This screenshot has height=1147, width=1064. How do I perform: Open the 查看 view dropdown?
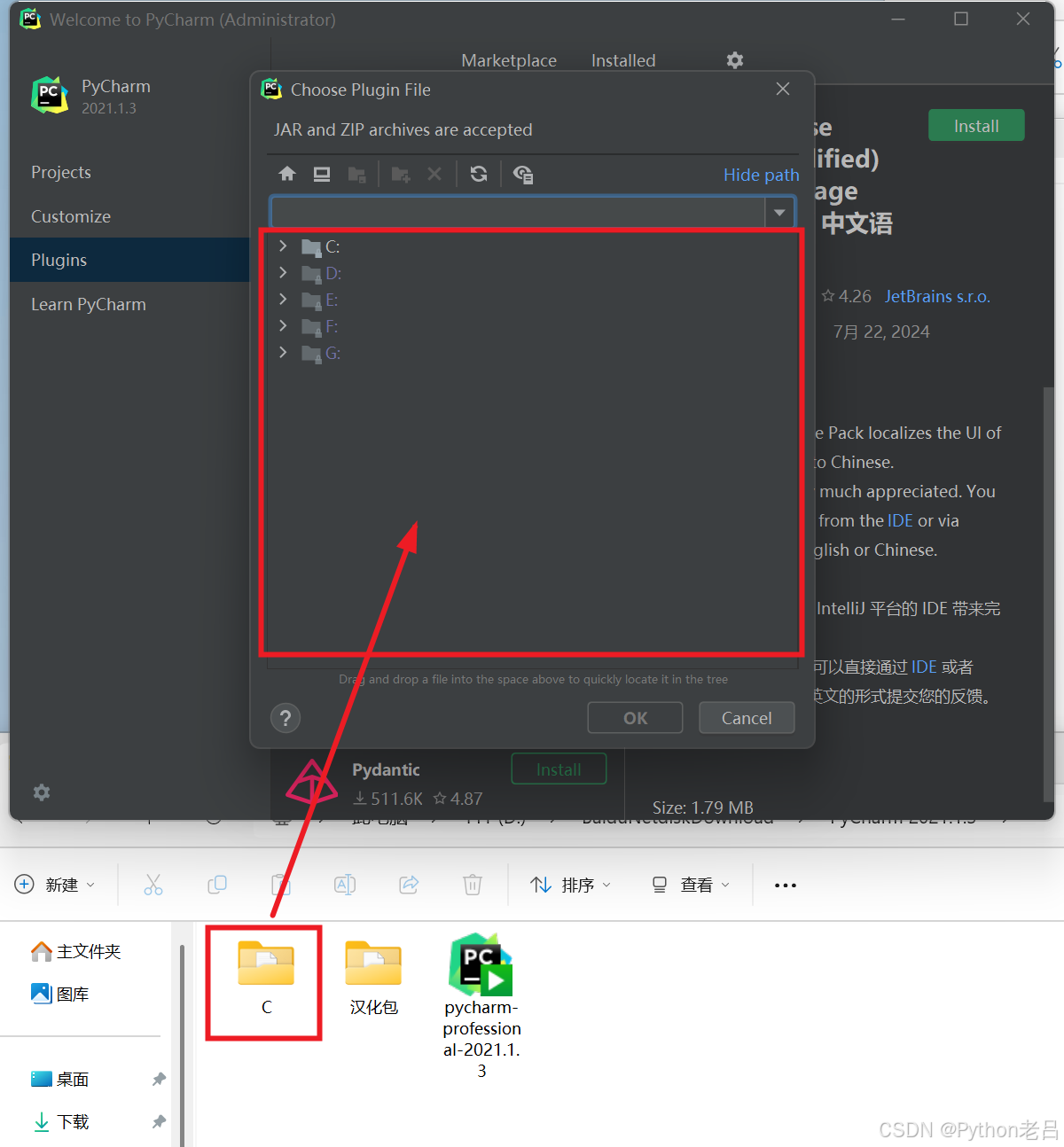[691, 885]
